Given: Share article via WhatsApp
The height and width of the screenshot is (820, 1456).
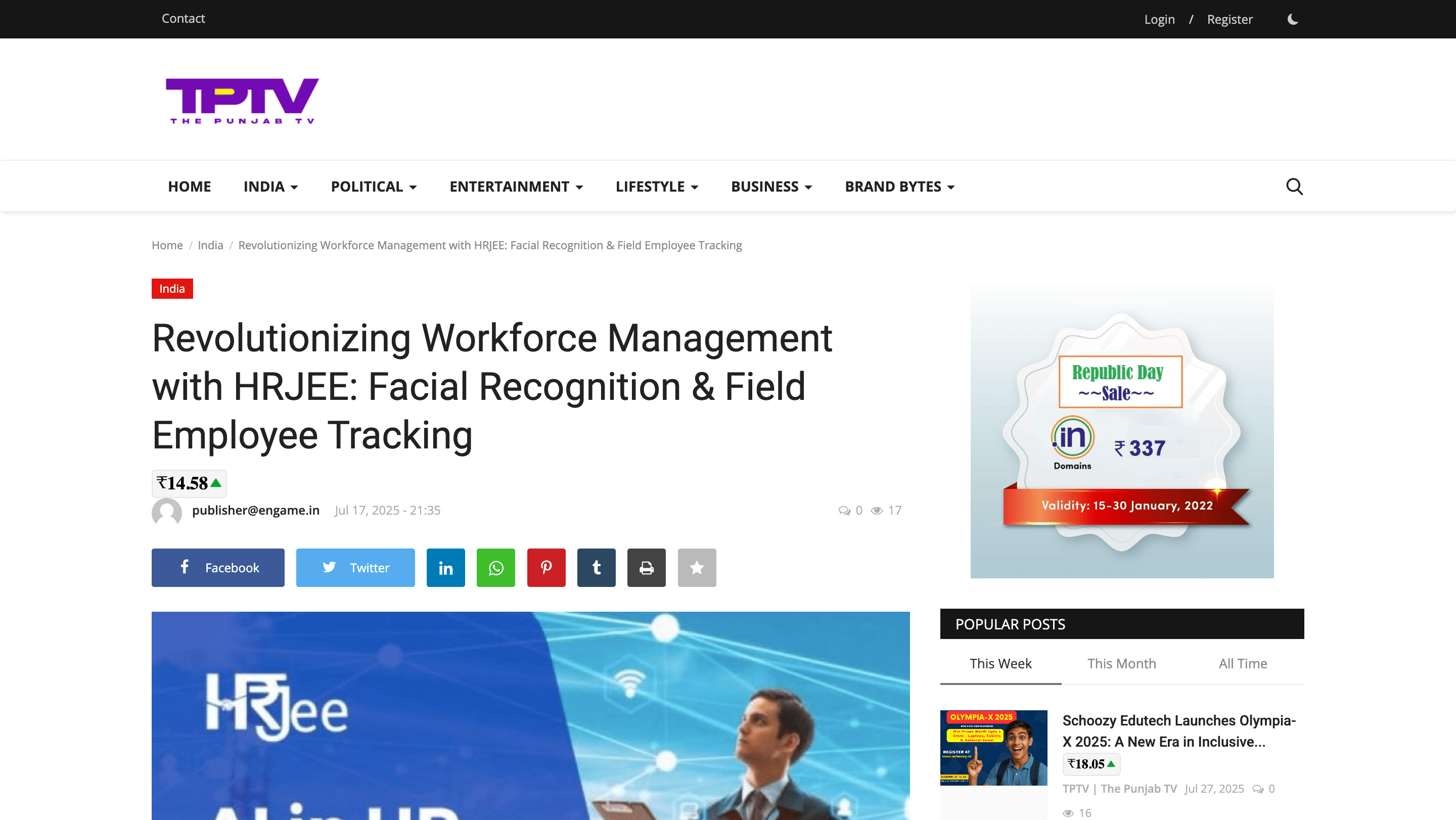Looking at the screenshot, I should tap(495, 567).
